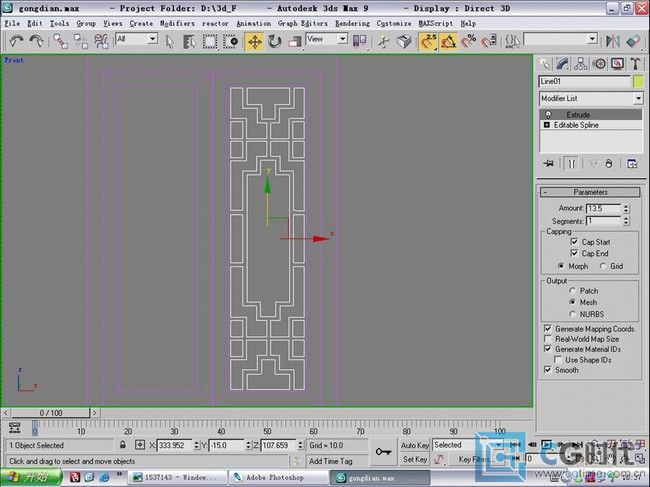The height and width of the screenshot is (487, 650).
Task: Choose the Bind to Space Warp tool
Action: point(101,41)
